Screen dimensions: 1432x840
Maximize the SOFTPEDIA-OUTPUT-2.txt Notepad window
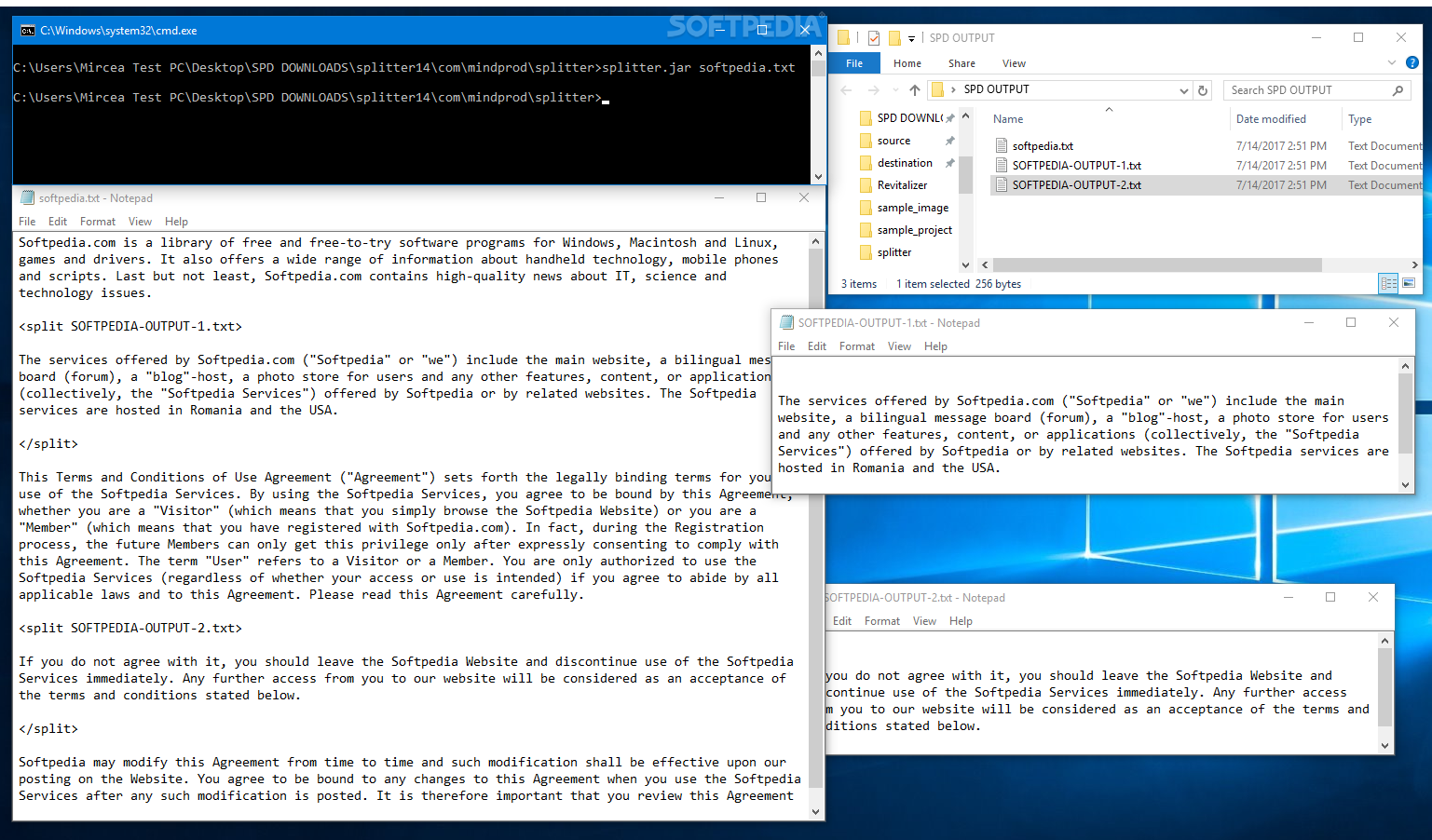pyautogui.click(x=1330, y=598)
